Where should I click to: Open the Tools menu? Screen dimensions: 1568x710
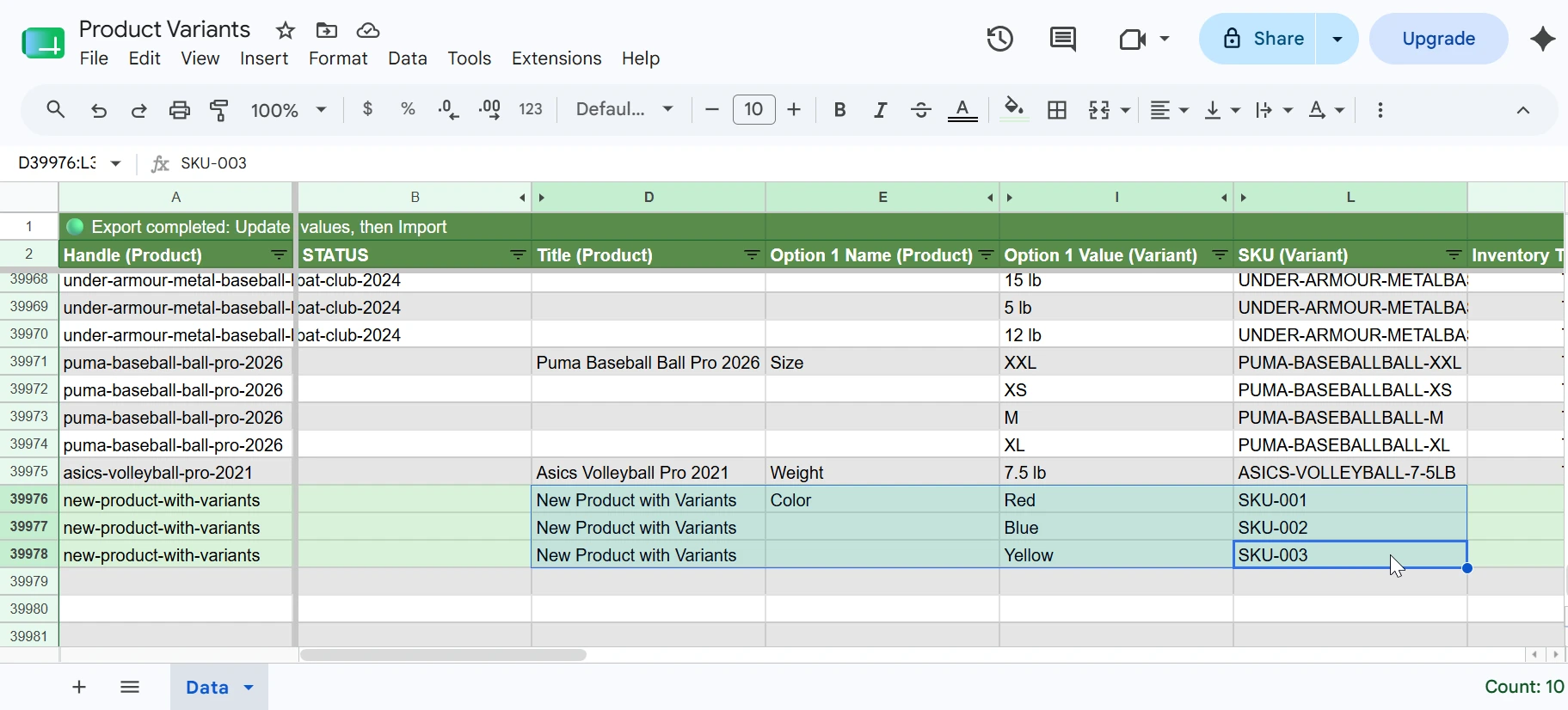click(470, 58)
